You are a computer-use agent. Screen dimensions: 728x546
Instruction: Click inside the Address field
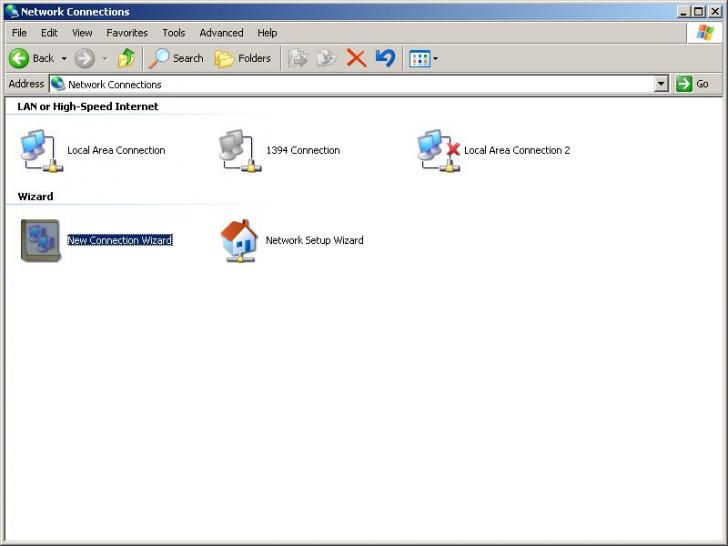[x=350, y=84]
